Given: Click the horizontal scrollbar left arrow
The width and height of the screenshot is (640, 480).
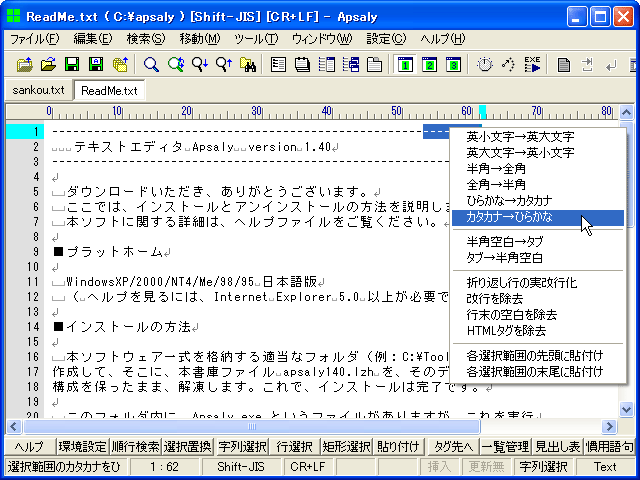Looking at the screenshot, I should click(x=14, y=427).
